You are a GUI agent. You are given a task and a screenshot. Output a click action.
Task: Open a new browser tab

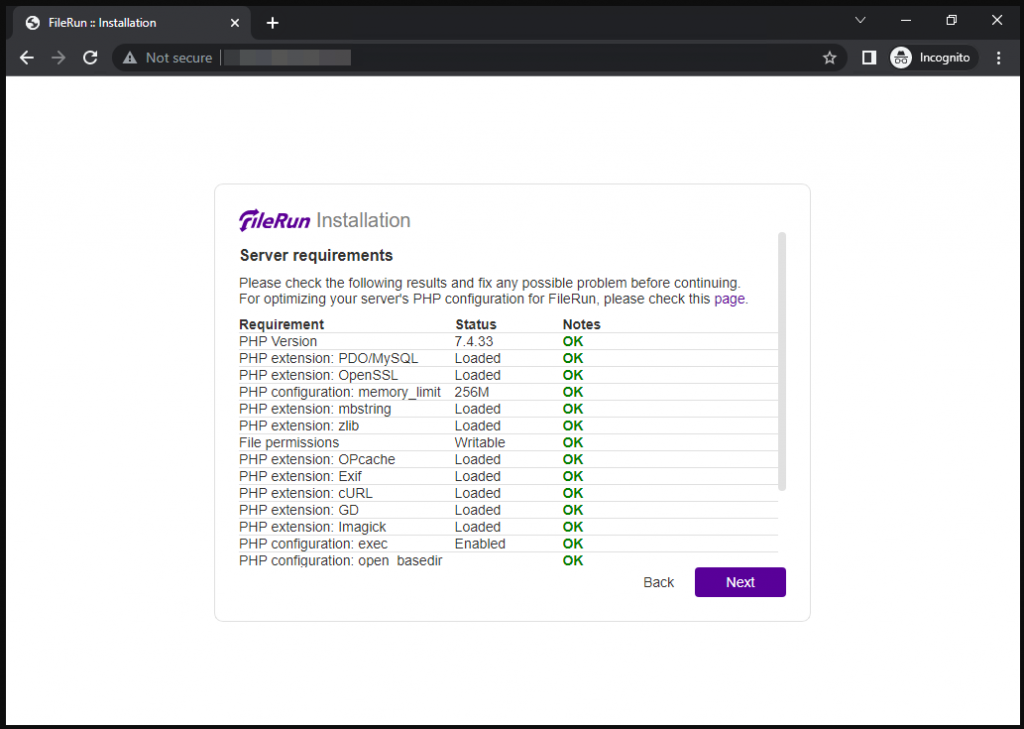[272, 23]
